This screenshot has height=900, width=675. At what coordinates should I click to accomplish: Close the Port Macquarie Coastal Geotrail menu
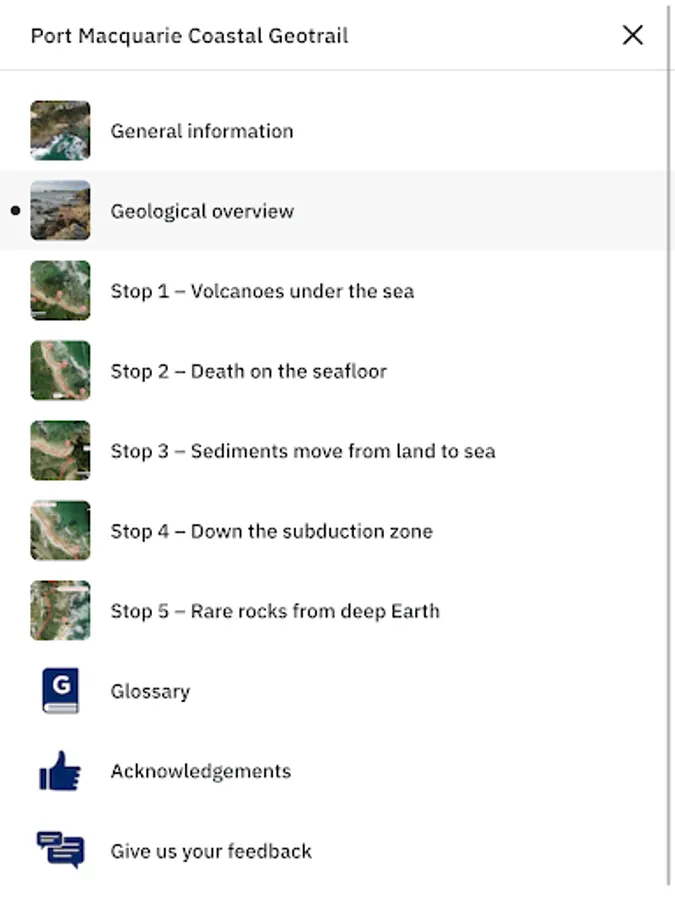click(633, 35)
